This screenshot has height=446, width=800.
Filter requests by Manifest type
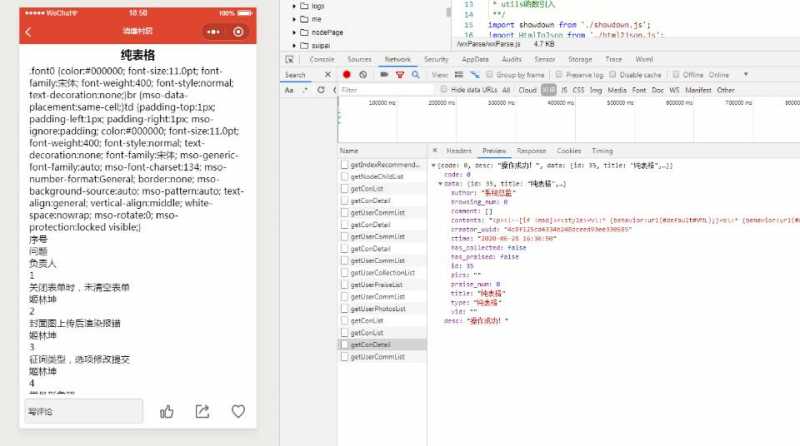click(x=698, y=90)
